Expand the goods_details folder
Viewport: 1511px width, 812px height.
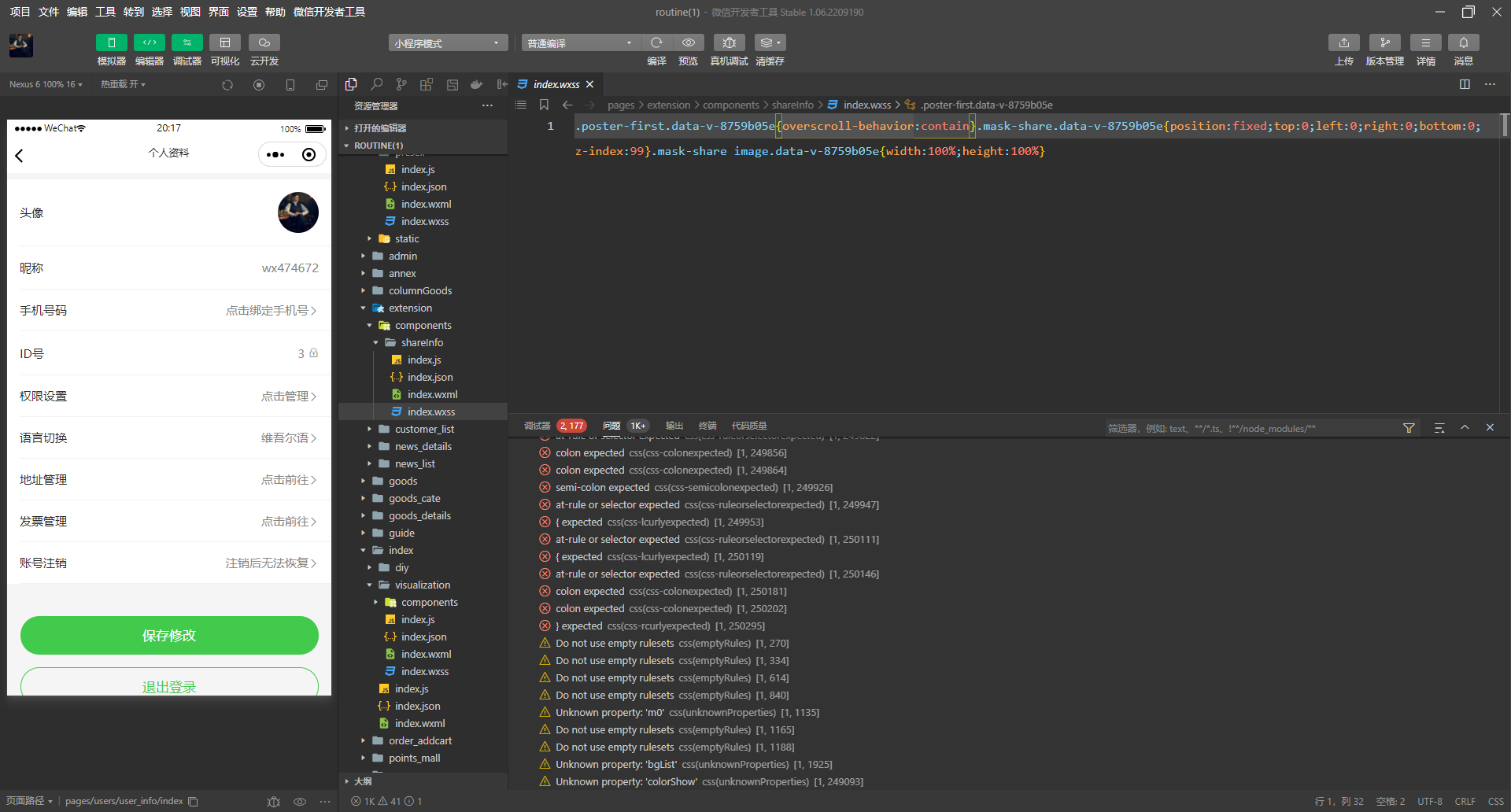[419, 515]
